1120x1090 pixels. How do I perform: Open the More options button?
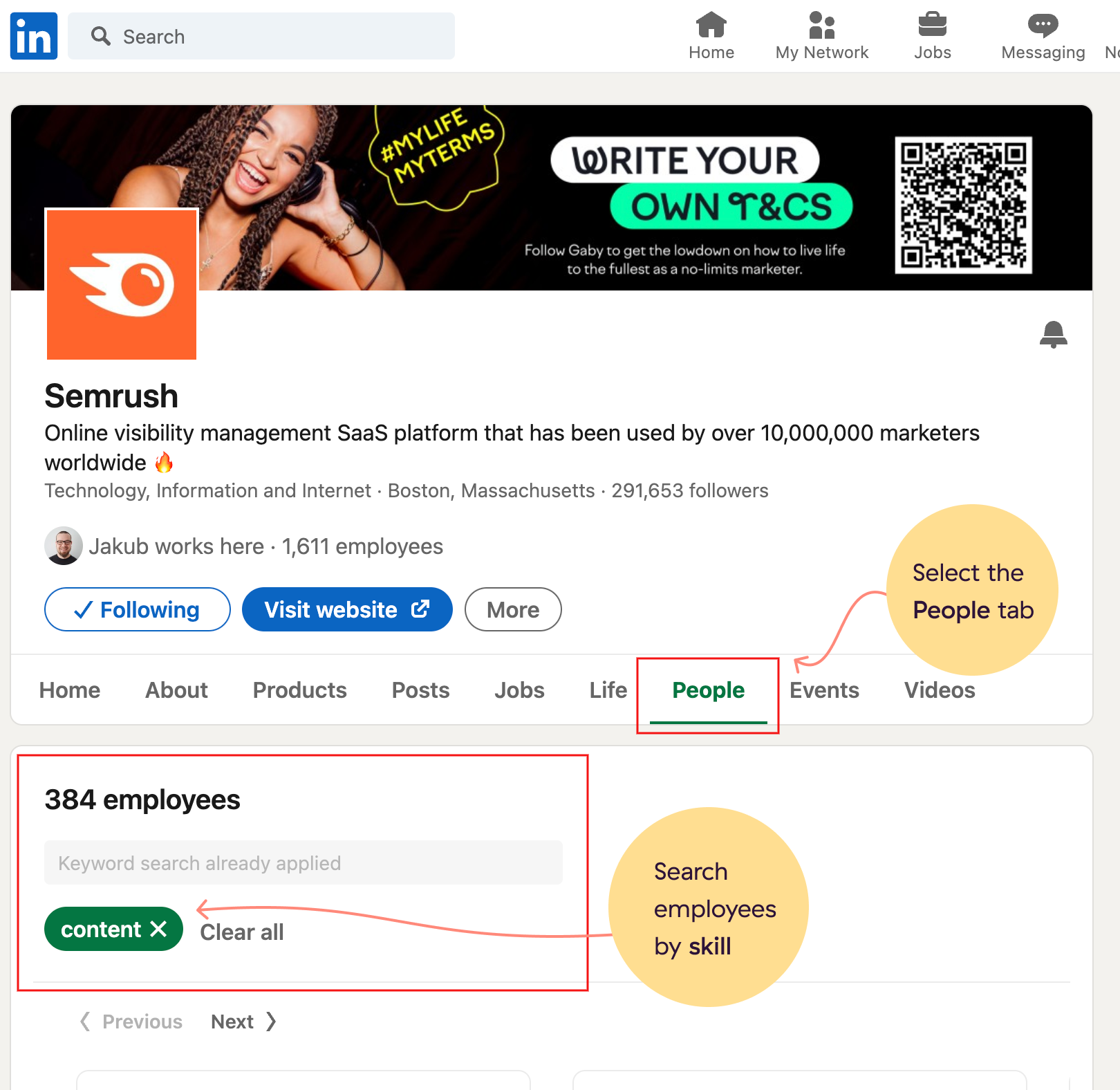point(513,609)
